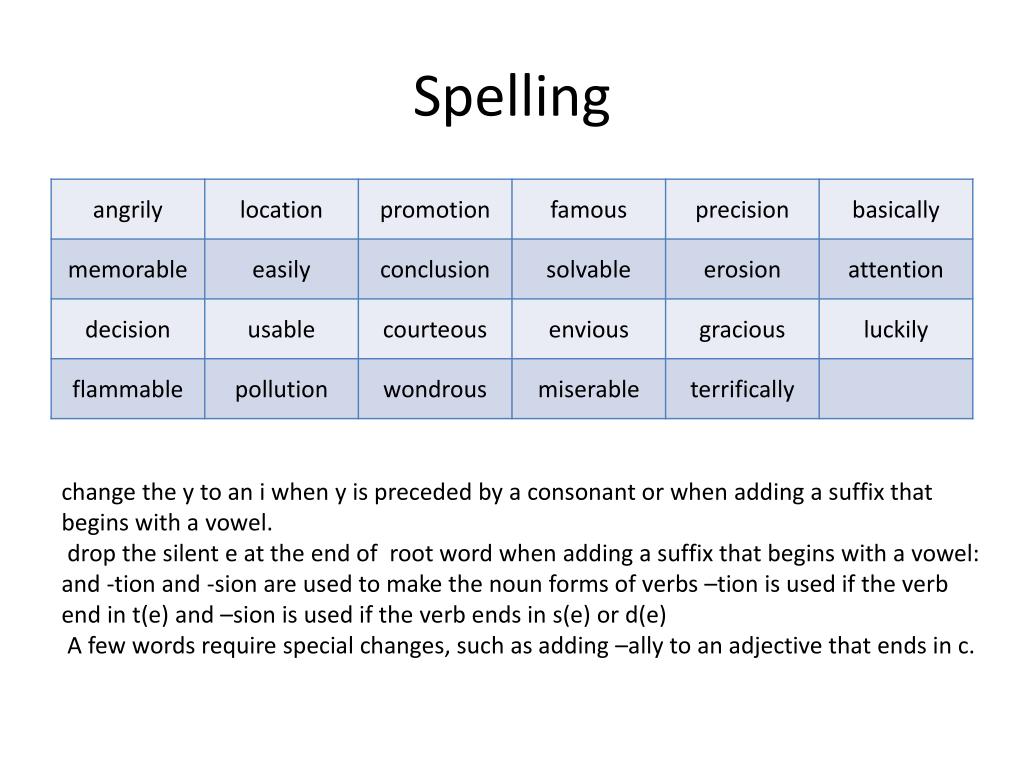Click the rule text about adding –ally

pyautogui.click(x=520, y=645)
